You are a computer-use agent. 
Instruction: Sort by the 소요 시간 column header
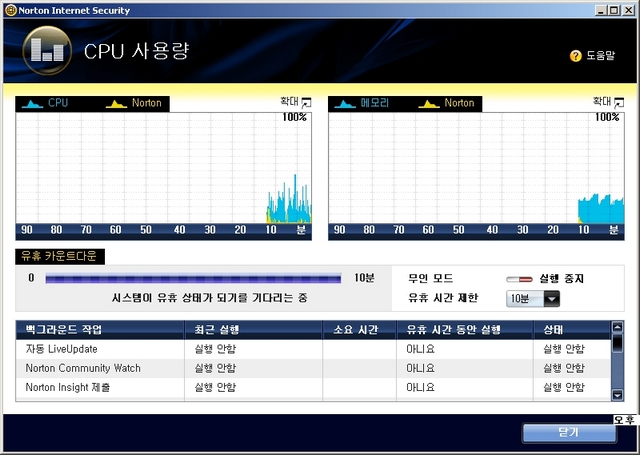tap(359, 330)
